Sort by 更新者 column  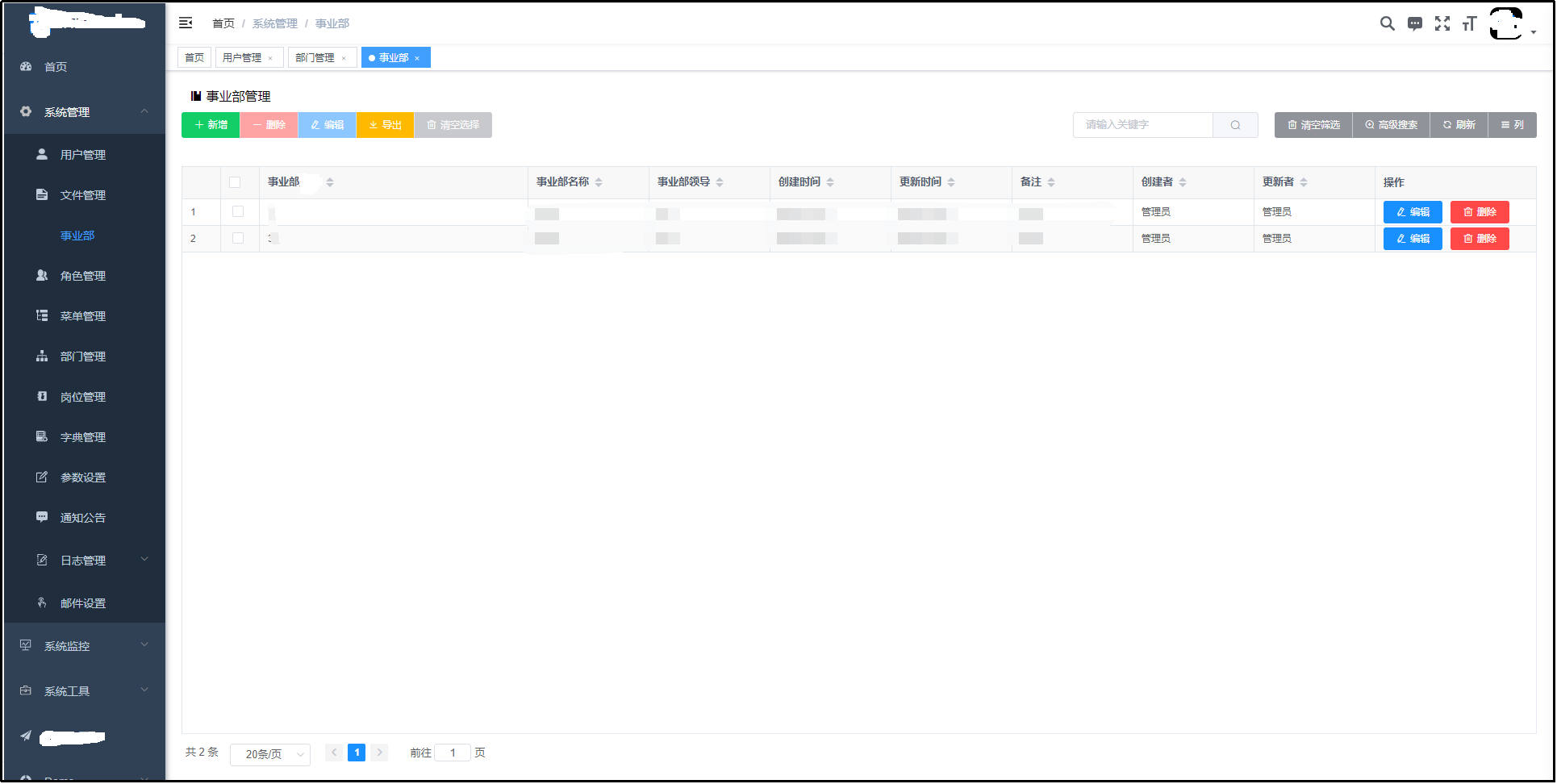[x=1304, y=182]
